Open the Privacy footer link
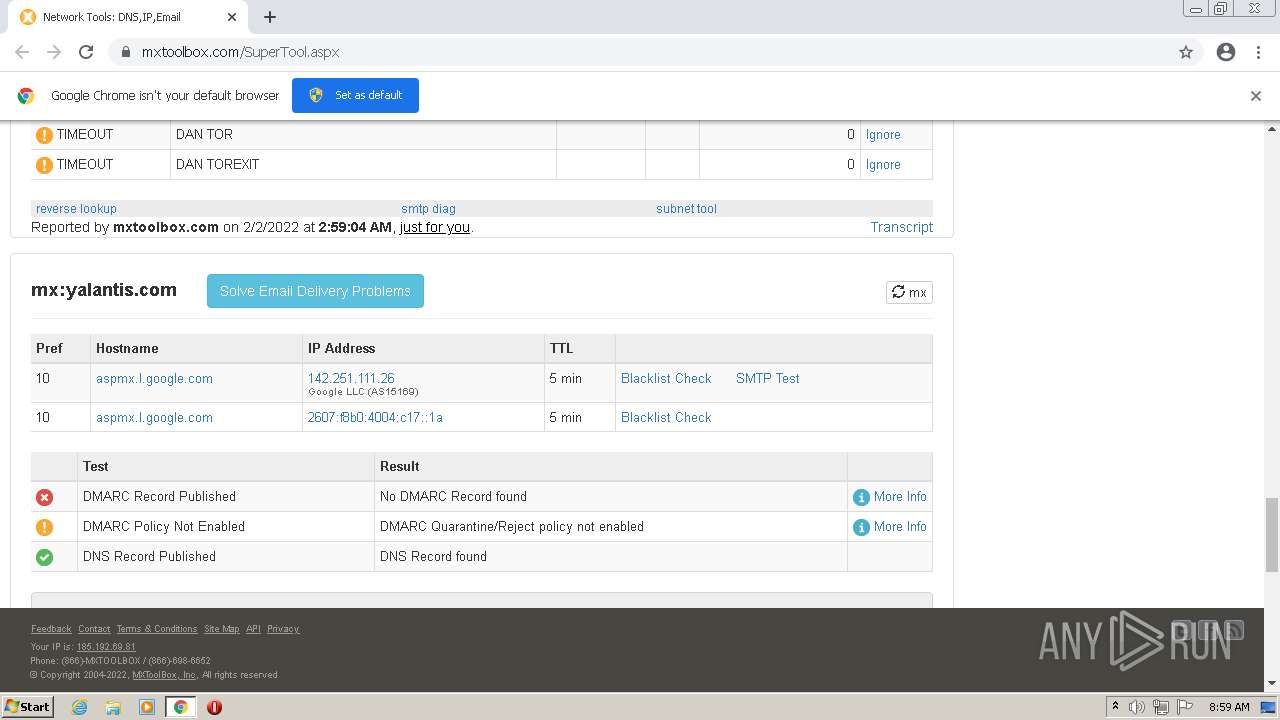This screenshot has width=1280, height=720. pyautogui.click(x=283, y=629)
